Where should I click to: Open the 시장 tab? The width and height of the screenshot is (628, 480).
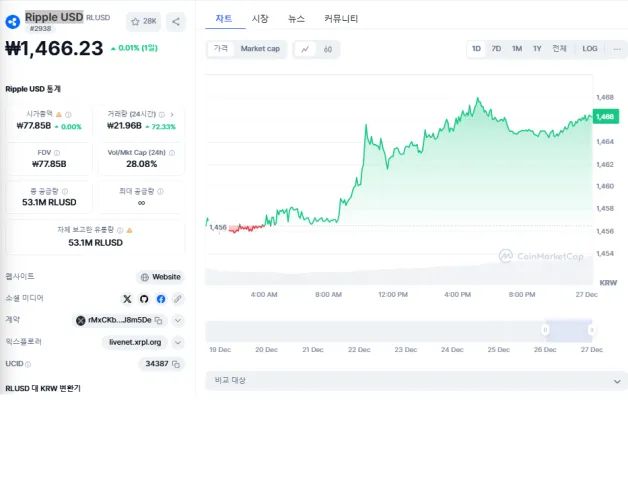click(260, 19)
